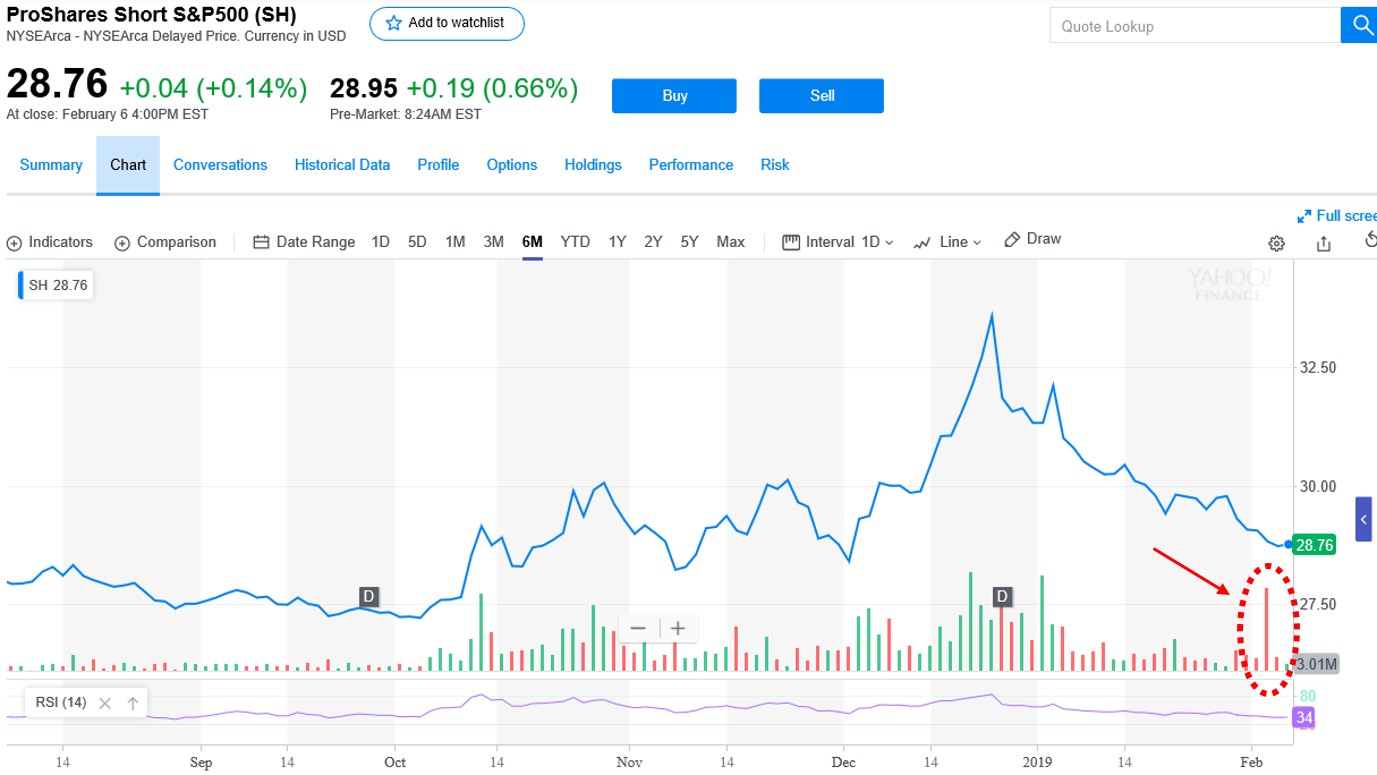The width and height of the screenshot is (1377, 775).
Task: Click the RSI (14) indicator label
Action: [x=61, y=703]
